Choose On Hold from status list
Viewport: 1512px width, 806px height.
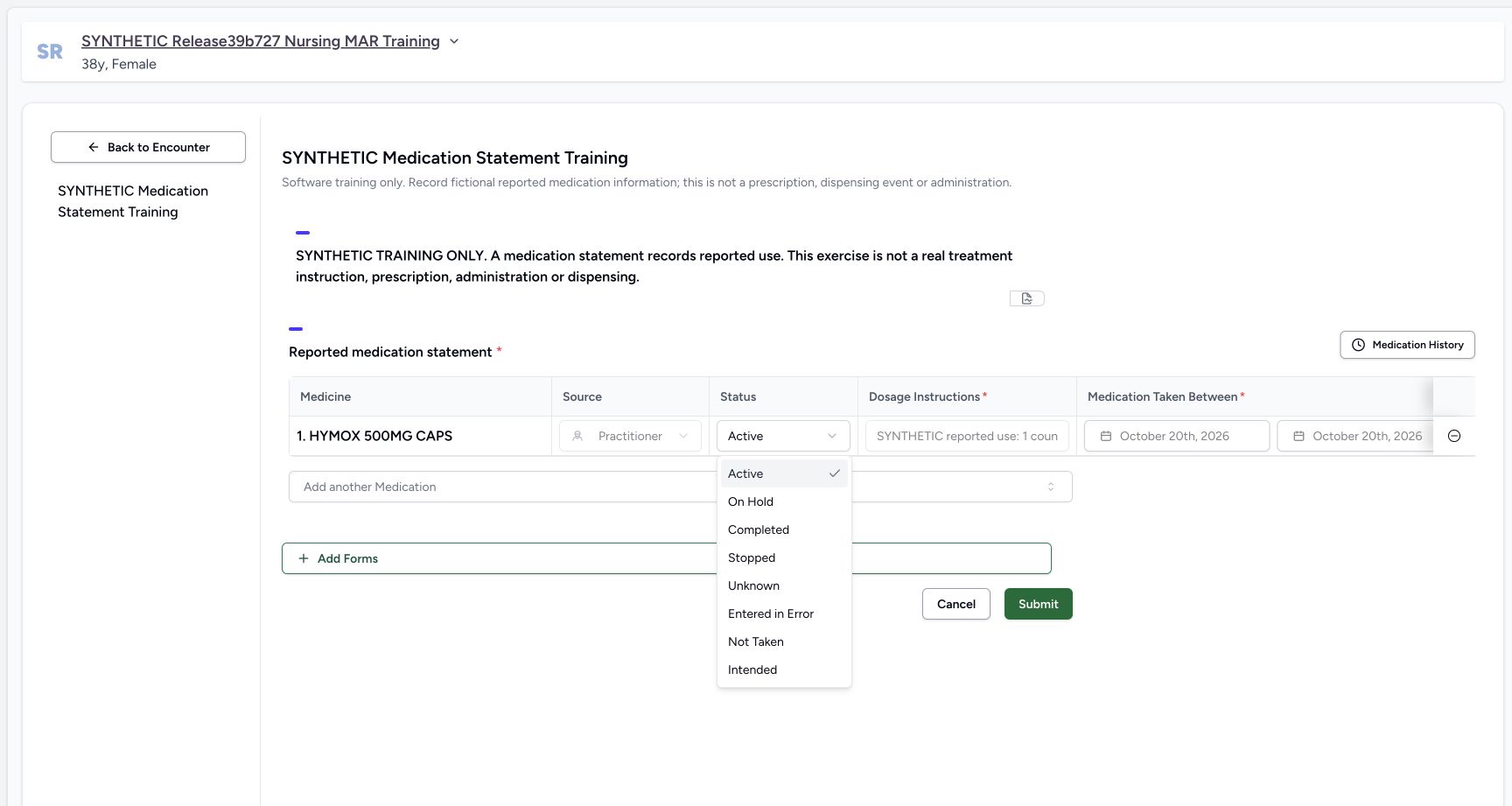point(784,501)
